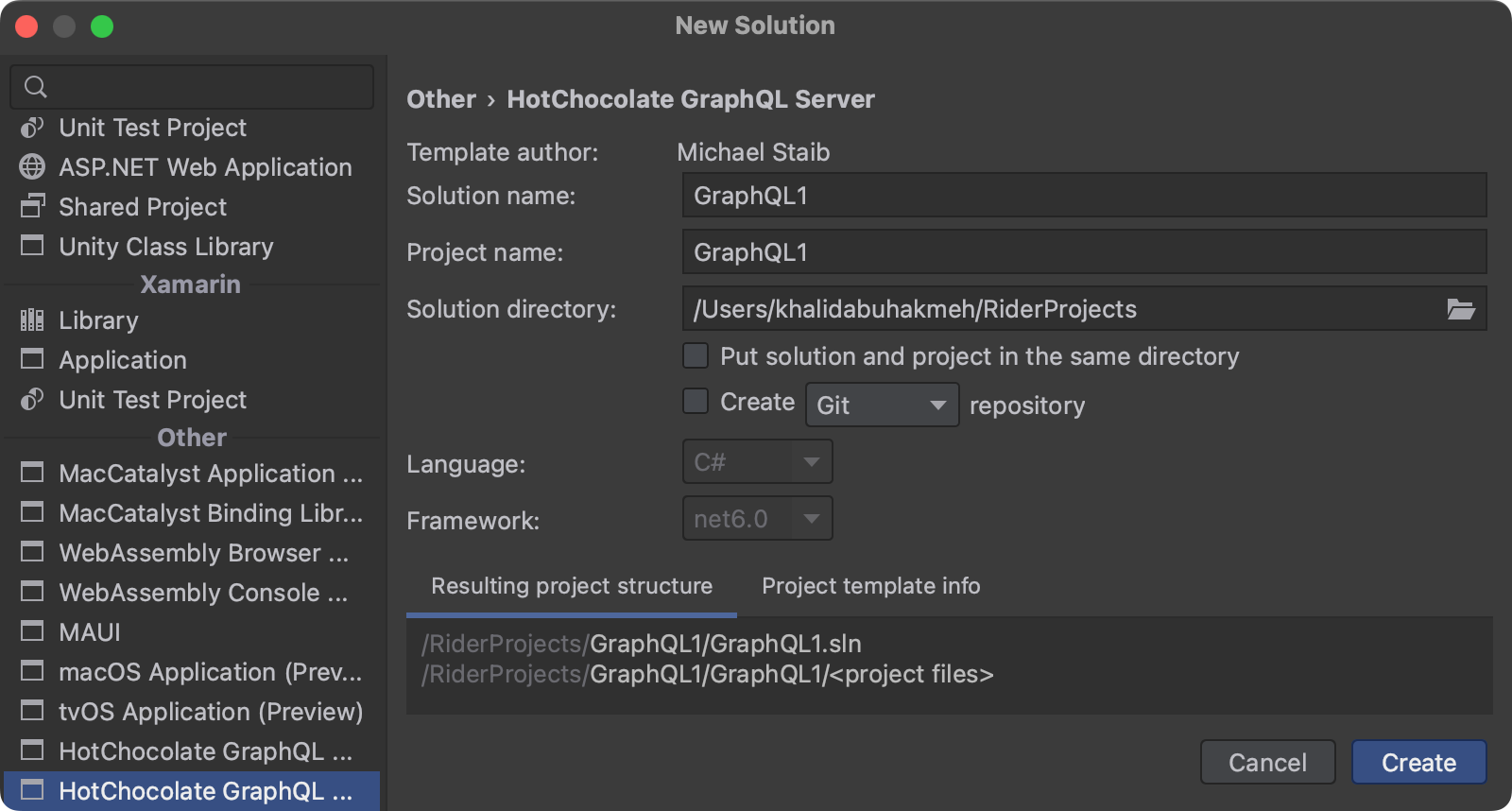The image size is (1512, 811).
Task: Select the Xamarin Application template
Action: point(192,360)
